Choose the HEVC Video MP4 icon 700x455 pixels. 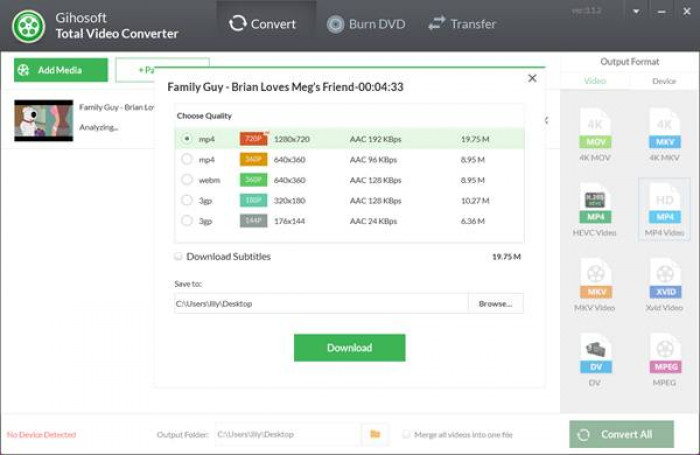[x=595, y=203]
